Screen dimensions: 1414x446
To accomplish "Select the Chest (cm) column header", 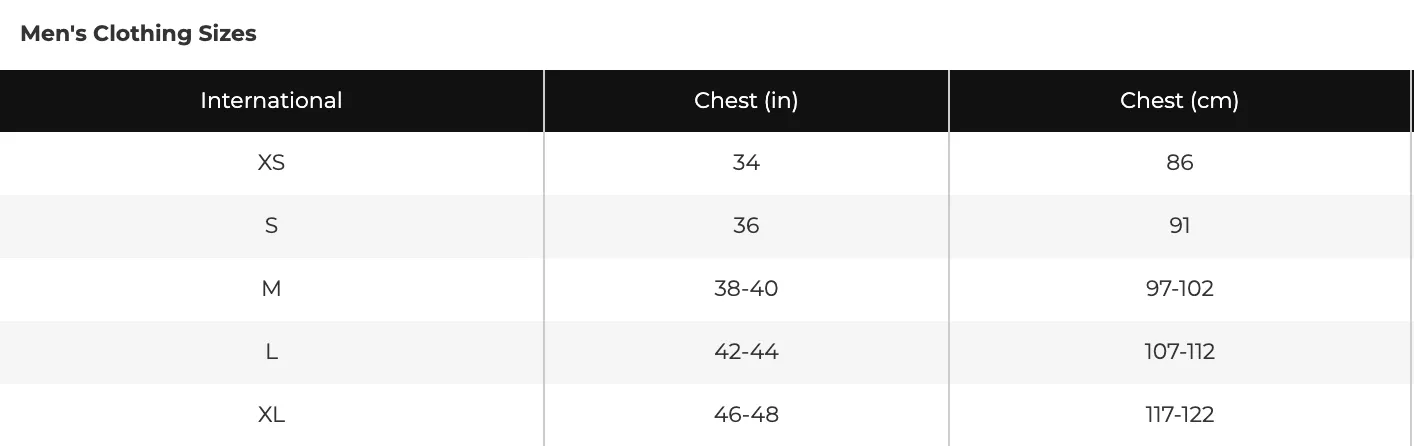I will (1180, 101).
